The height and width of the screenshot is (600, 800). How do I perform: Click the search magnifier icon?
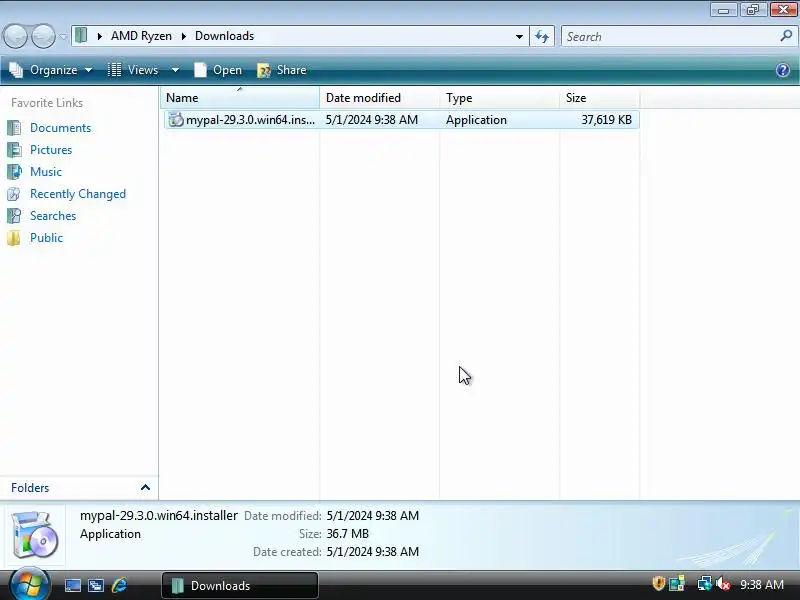(x=786, y=36)
